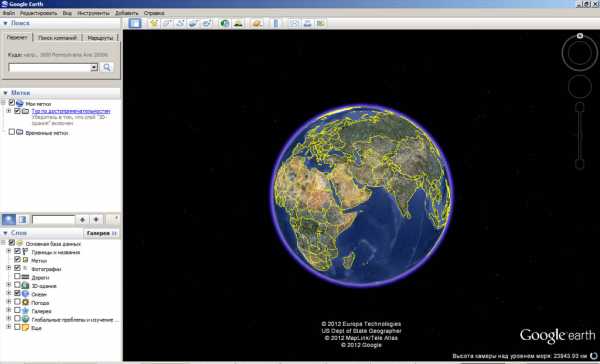Expand the 3D-здания layer tree node
Viewport: 600px width, 364px height.
tap(8, 285)
